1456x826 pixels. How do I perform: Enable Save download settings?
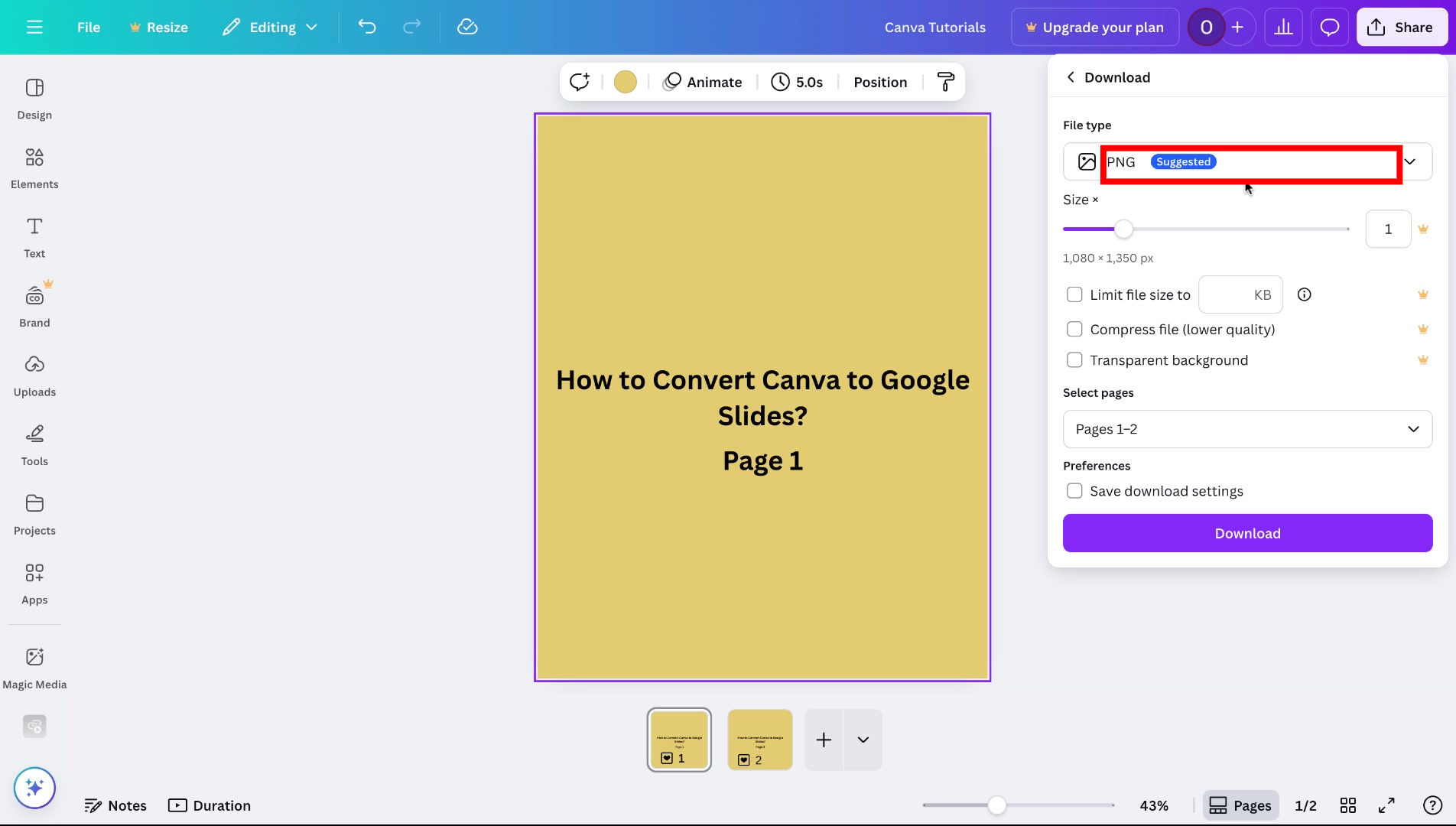pos(1074,490)
